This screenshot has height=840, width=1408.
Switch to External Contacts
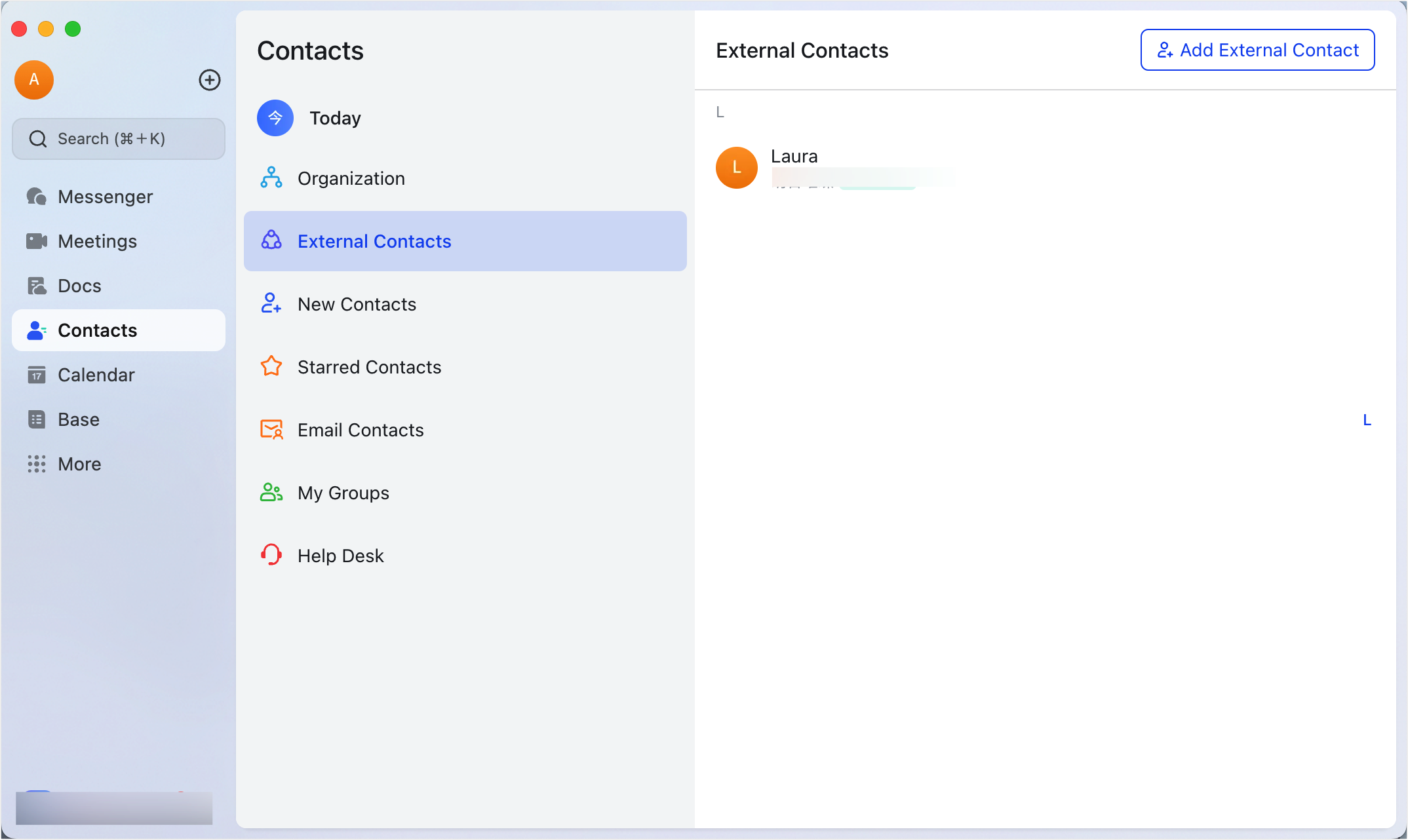pos(374,240)
